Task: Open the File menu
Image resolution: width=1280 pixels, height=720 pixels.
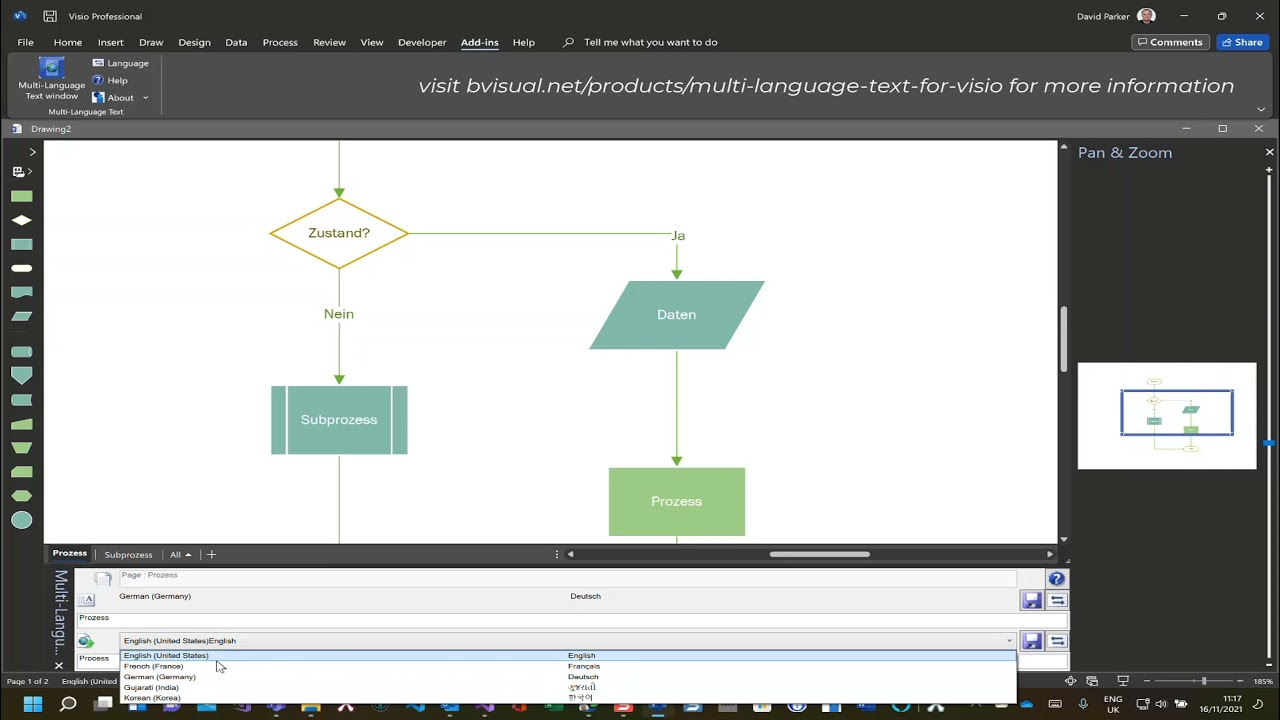Action: [25, 42]
